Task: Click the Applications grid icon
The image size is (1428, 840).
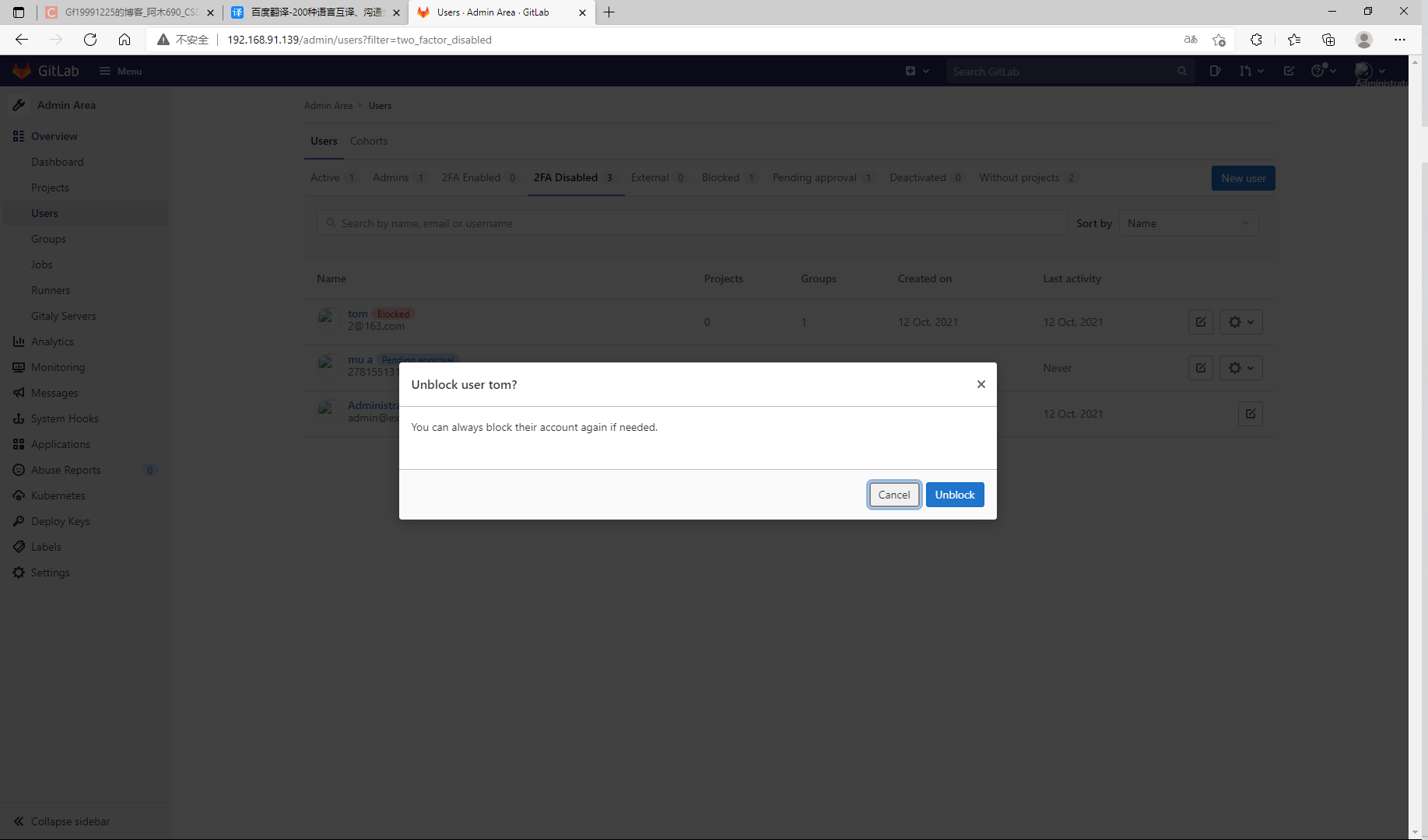Action: (19, 444)
